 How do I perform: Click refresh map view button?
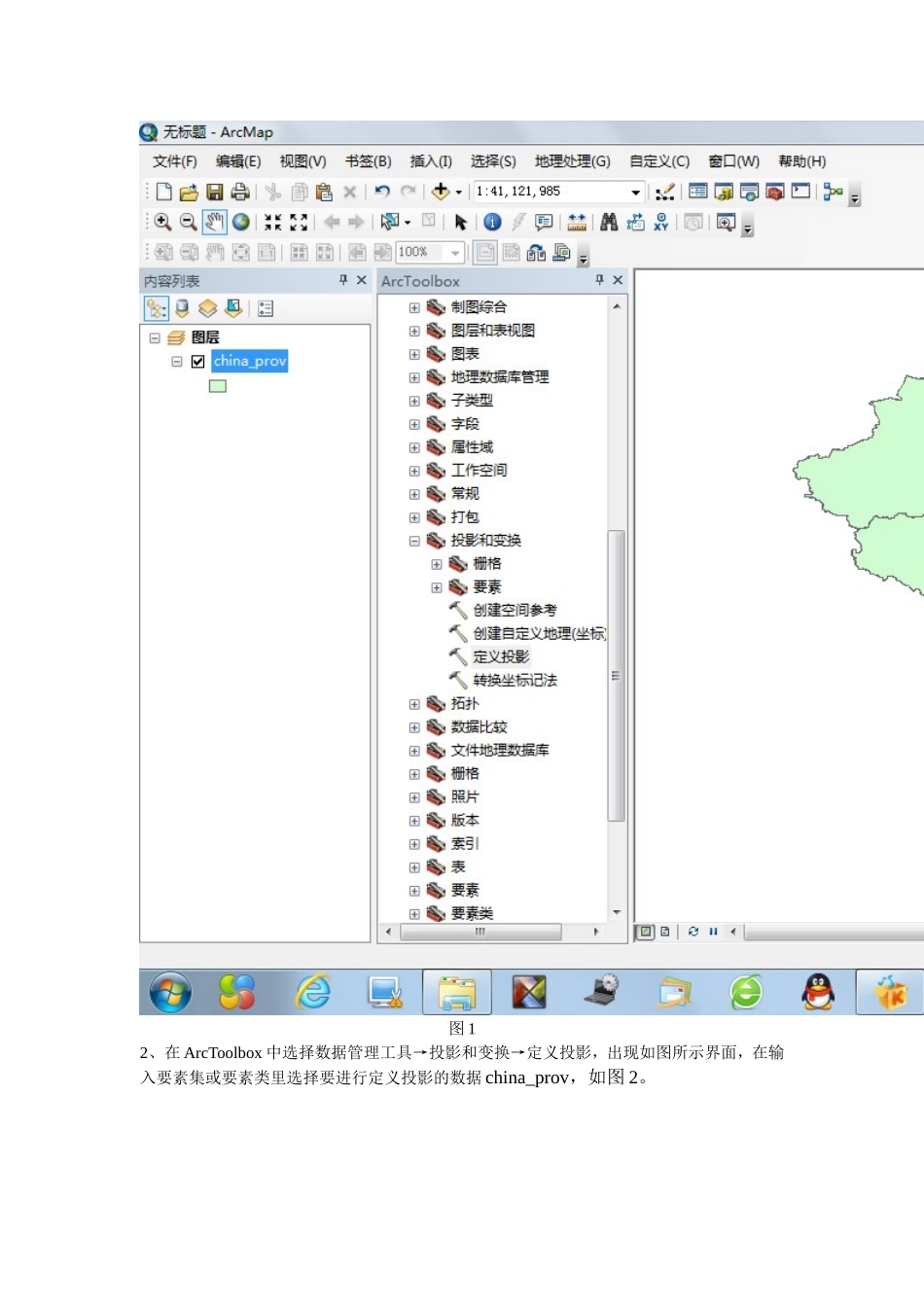click(x=693, y=932)
